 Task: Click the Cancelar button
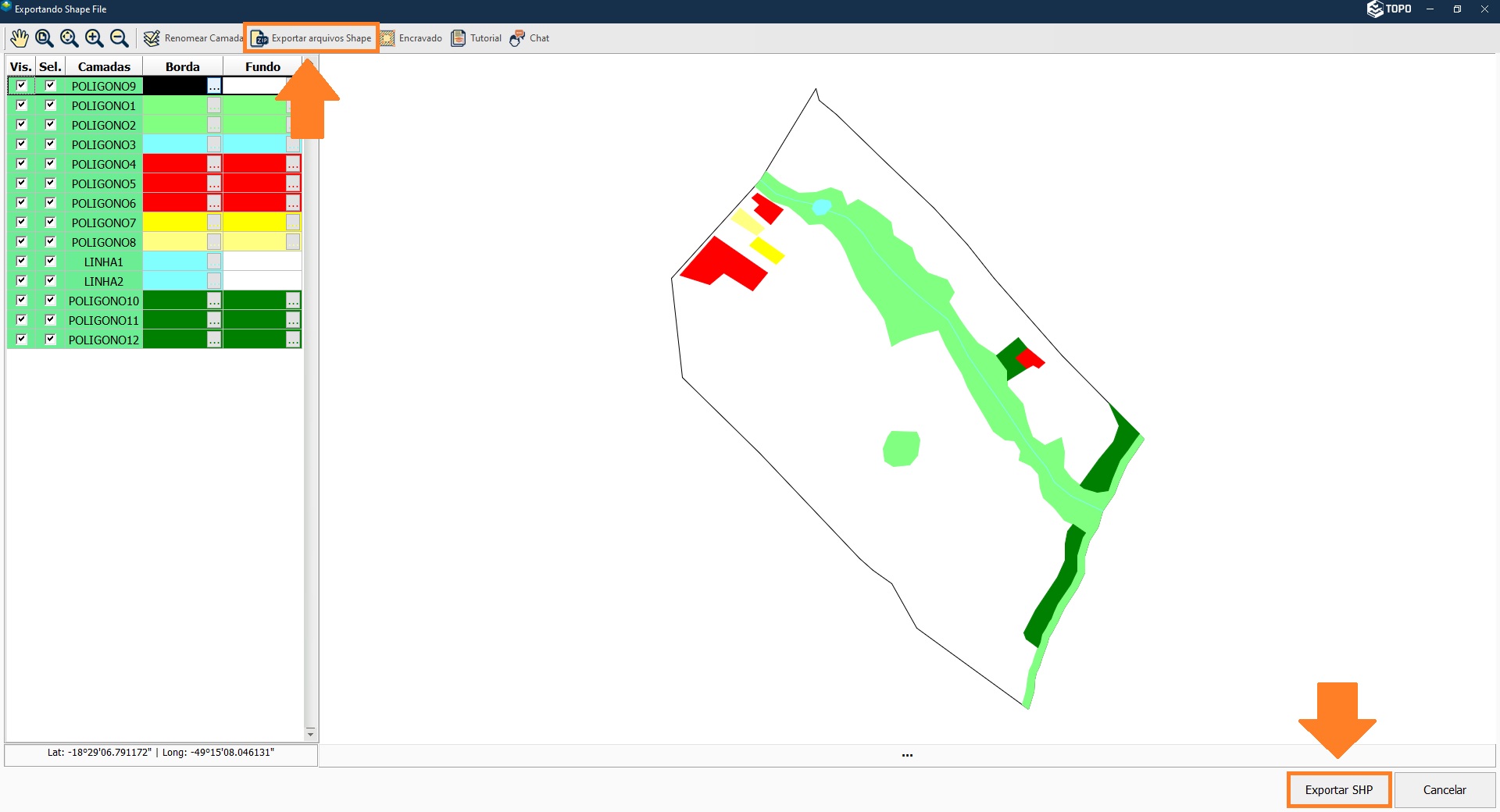coord(1445,790)
